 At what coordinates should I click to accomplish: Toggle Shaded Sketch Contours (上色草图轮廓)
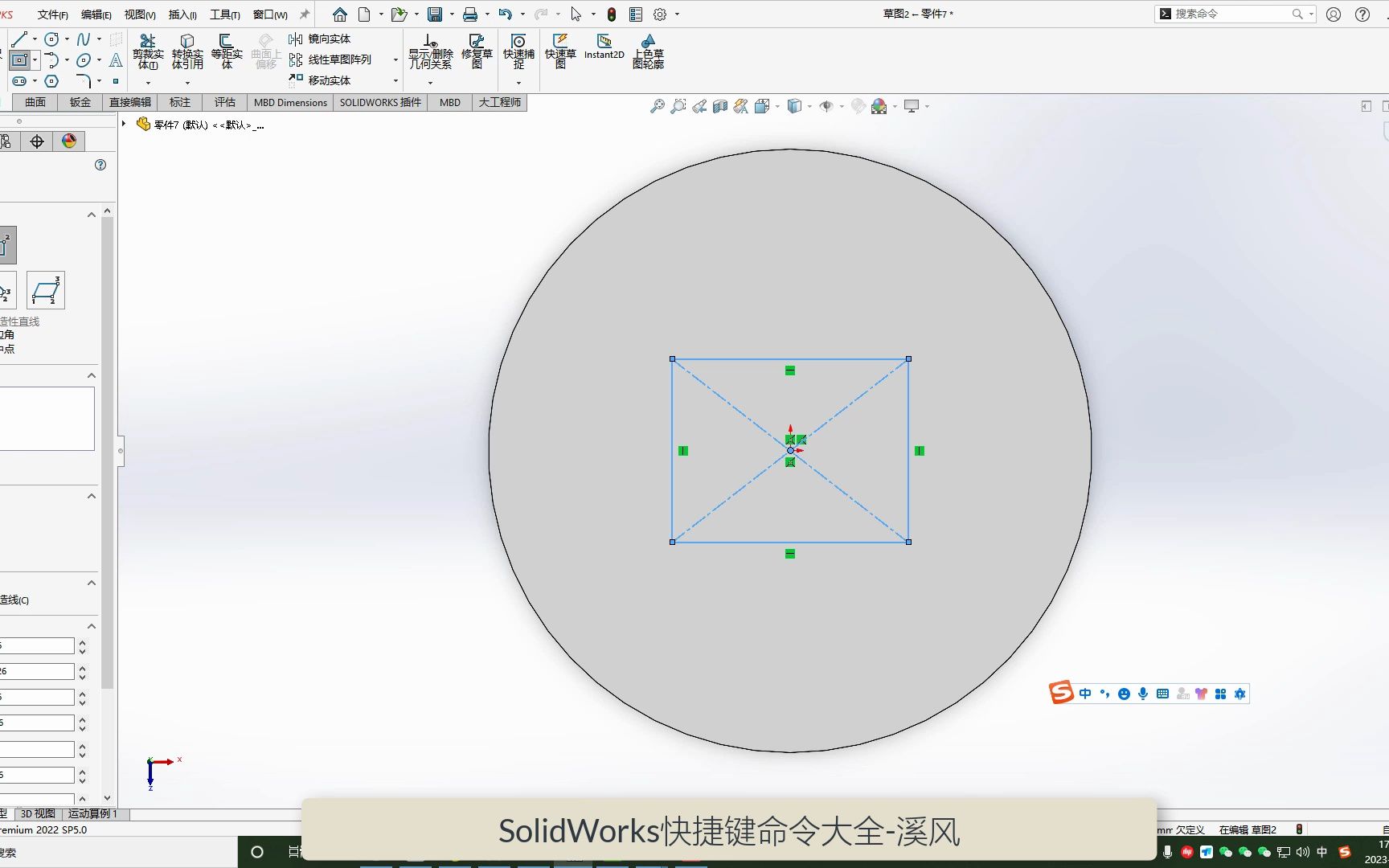click(x=648, y=51)
